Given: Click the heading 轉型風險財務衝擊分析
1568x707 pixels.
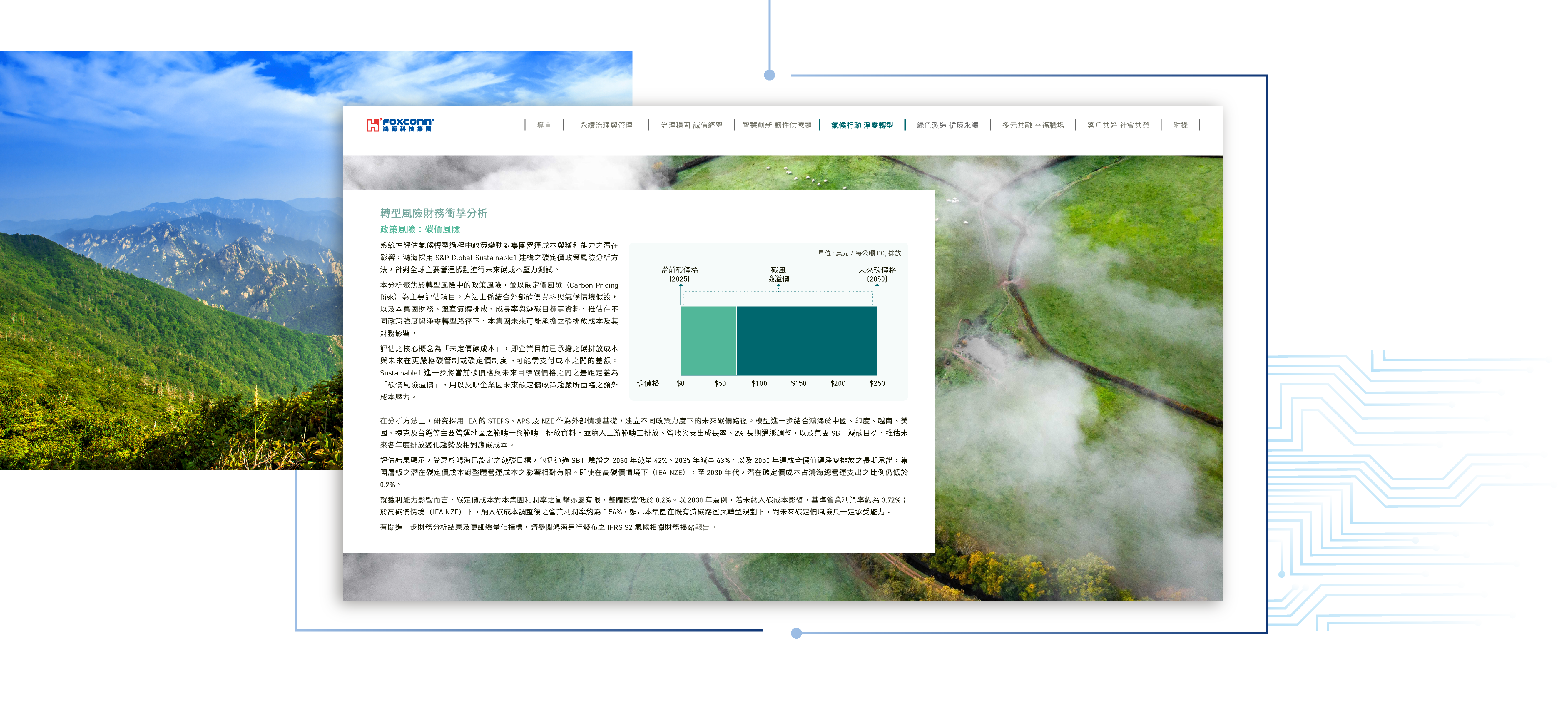Looking at the screenshot, I should click(x=433, y=213).
